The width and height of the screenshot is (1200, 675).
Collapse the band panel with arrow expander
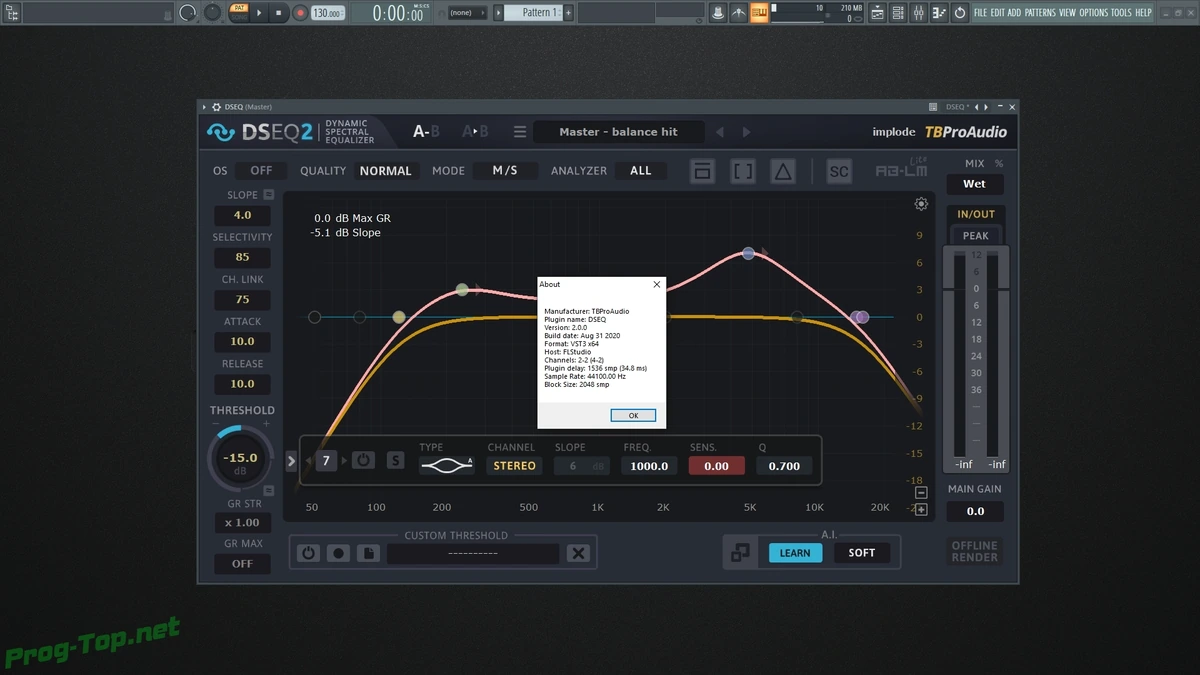point(292,461)
